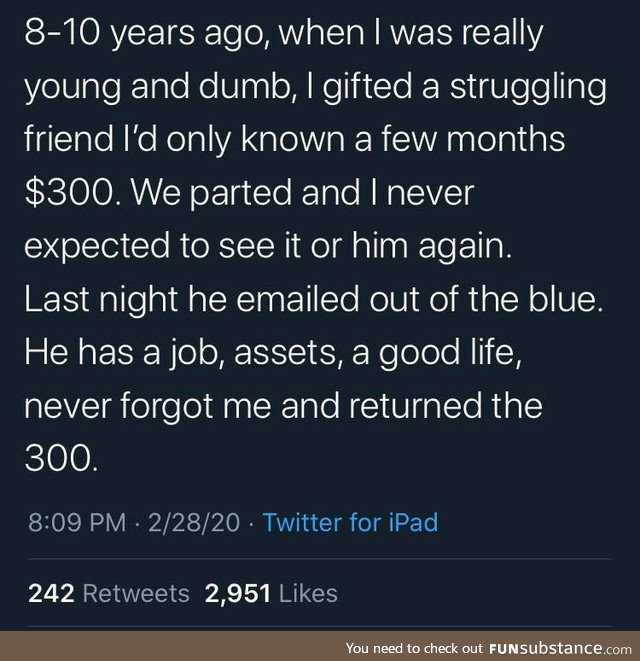This screenshot has height=661, width=640.
Task: Select the "Last night he emailed" line
Action: pos(314,299)
